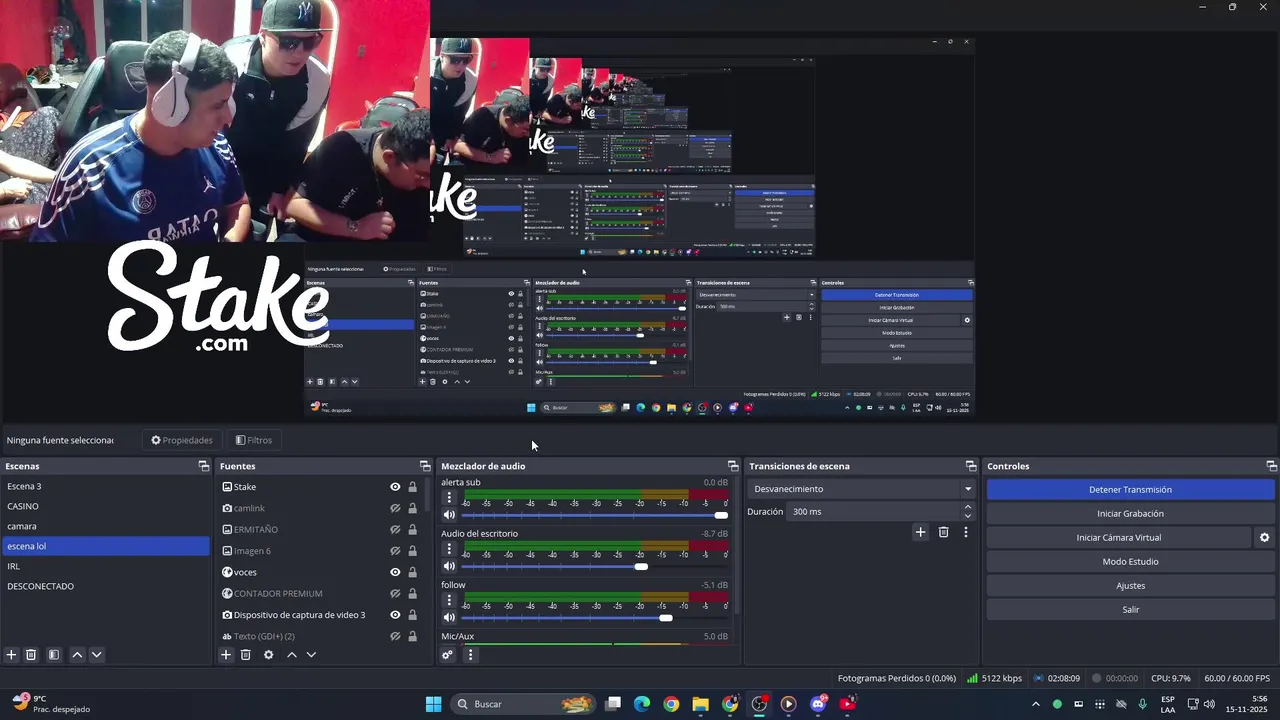The height and width of the screenshot is (720, 1280).
Task: Lock toggle for Stake source
Action: (412, 487)
